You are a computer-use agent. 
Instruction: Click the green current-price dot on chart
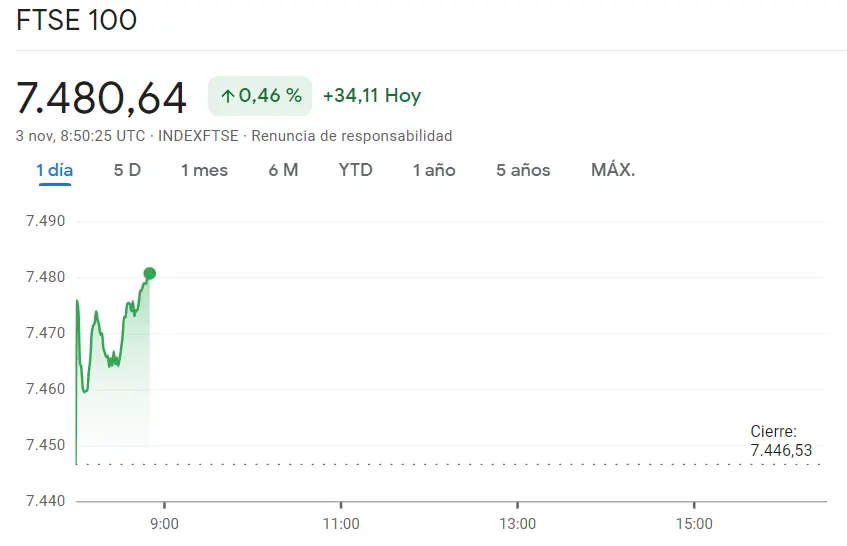(x=150, y=274)
